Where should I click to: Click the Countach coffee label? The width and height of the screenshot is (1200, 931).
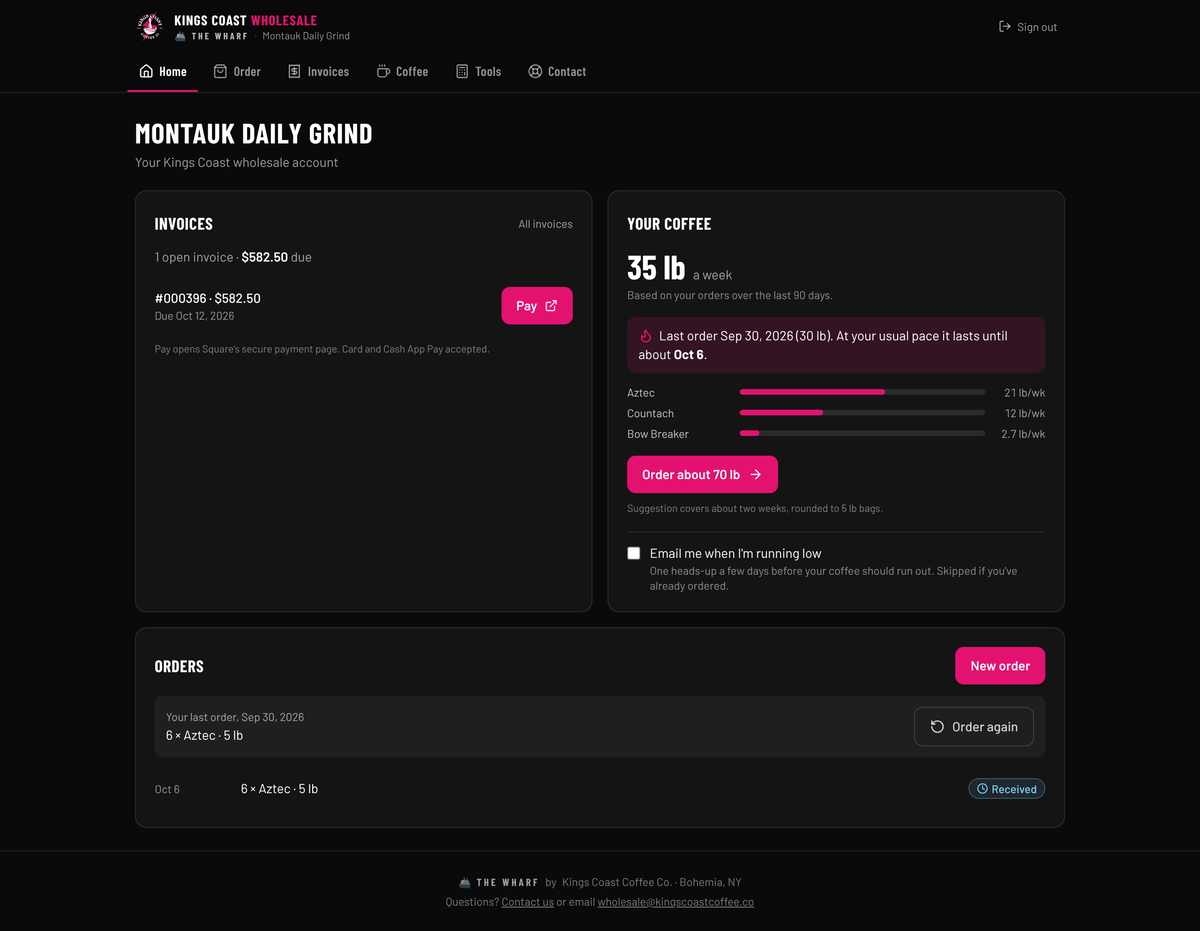(651, 413)
